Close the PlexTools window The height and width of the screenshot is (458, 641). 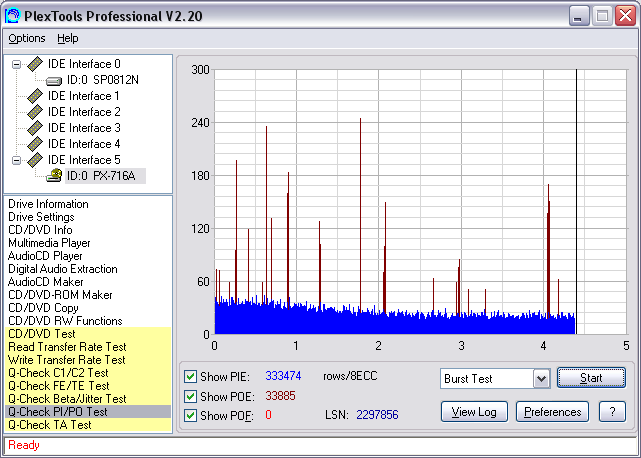click(x=625, y=16)
